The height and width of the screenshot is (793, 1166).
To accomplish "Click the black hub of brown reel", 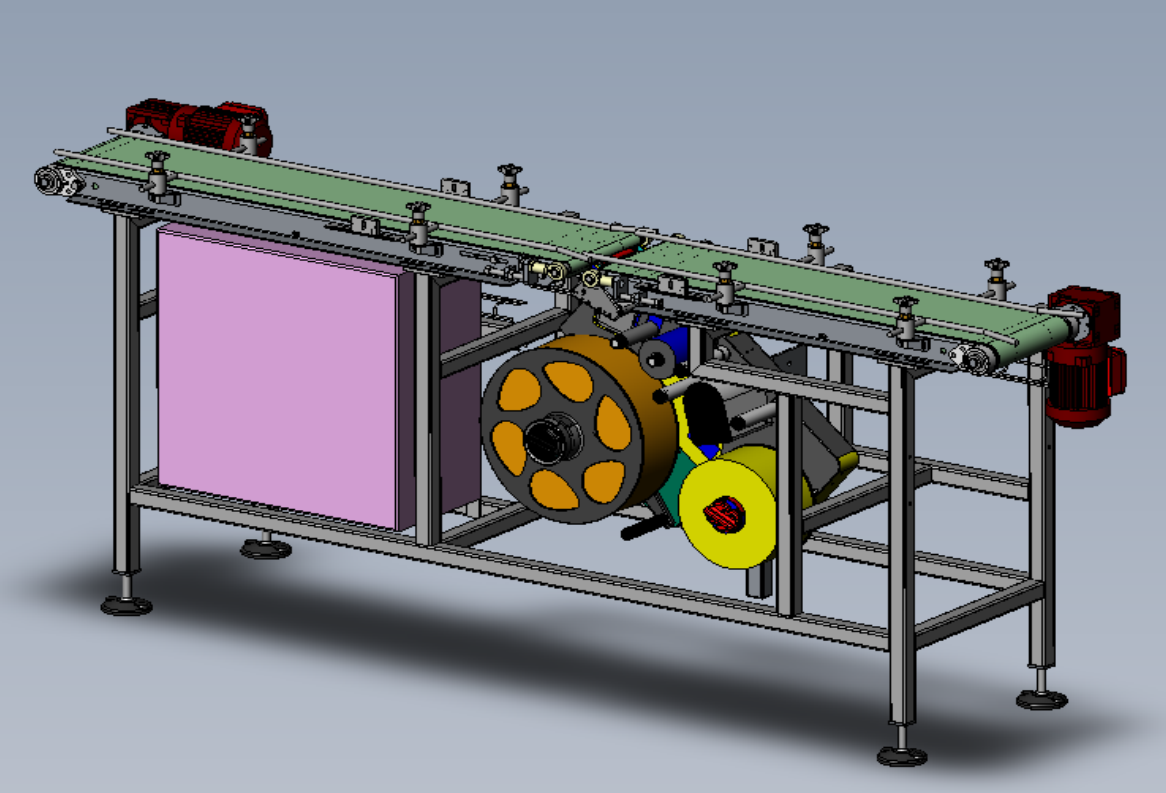I will pos(549,437).
